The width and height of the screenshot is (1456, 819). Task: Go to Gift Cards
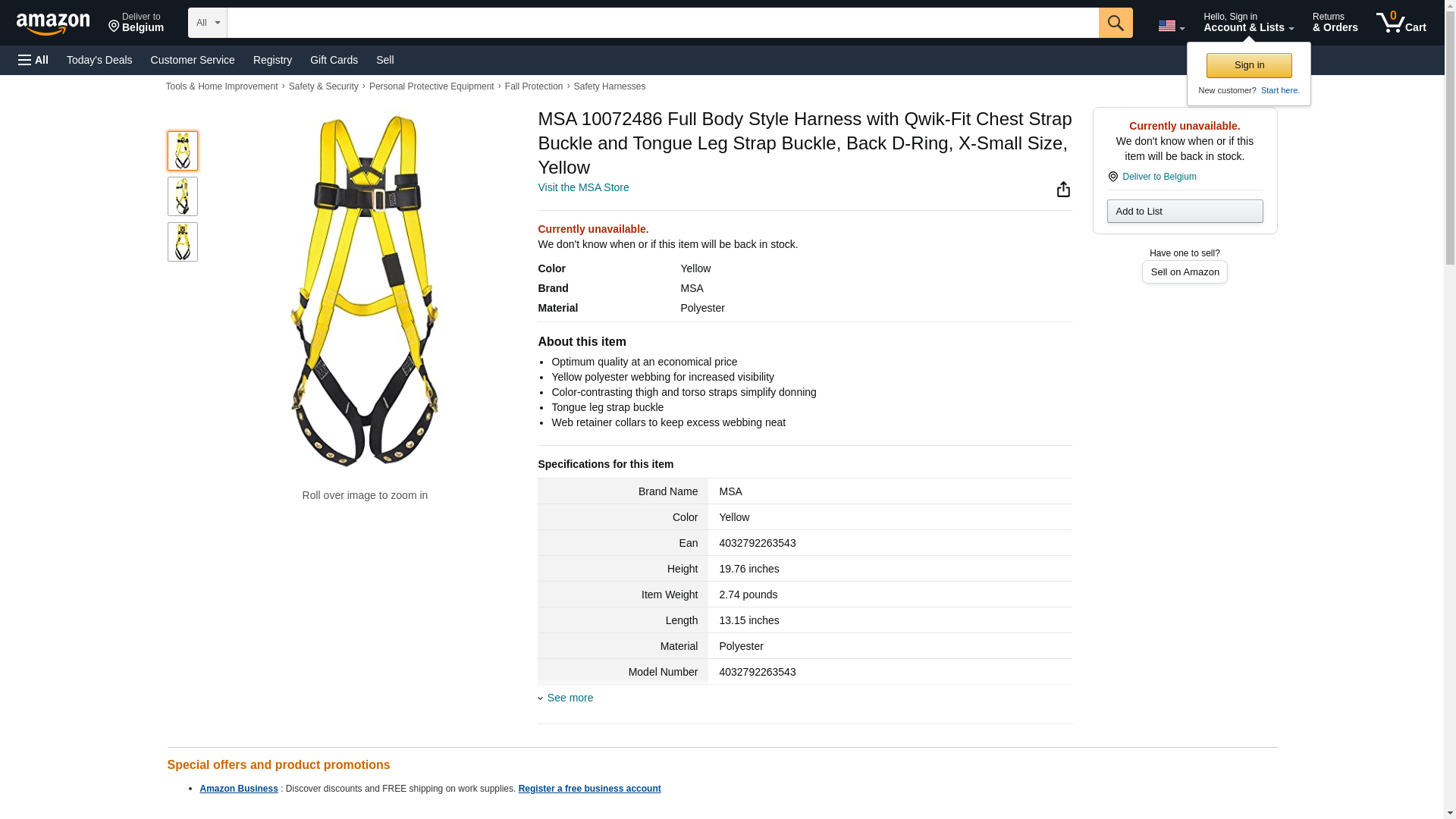pos(334,60)
